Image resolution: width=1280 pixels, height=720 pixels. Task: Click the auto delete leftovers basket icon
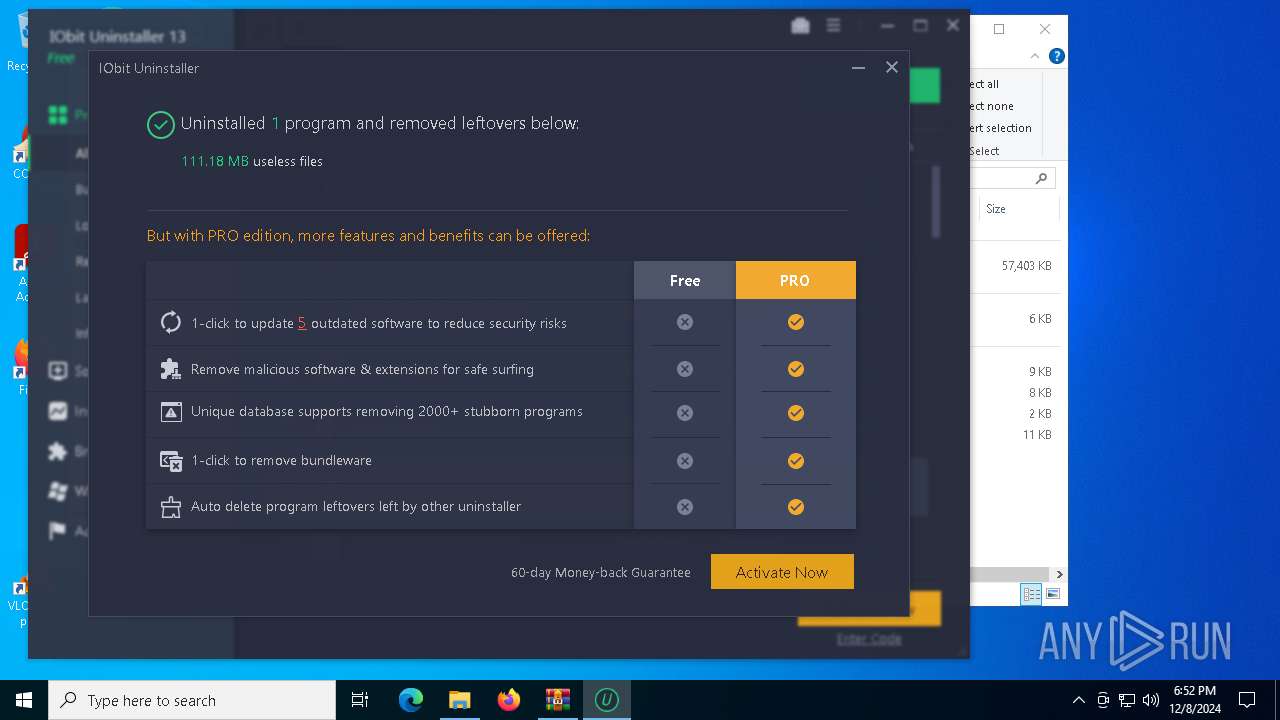click(171, 506)
